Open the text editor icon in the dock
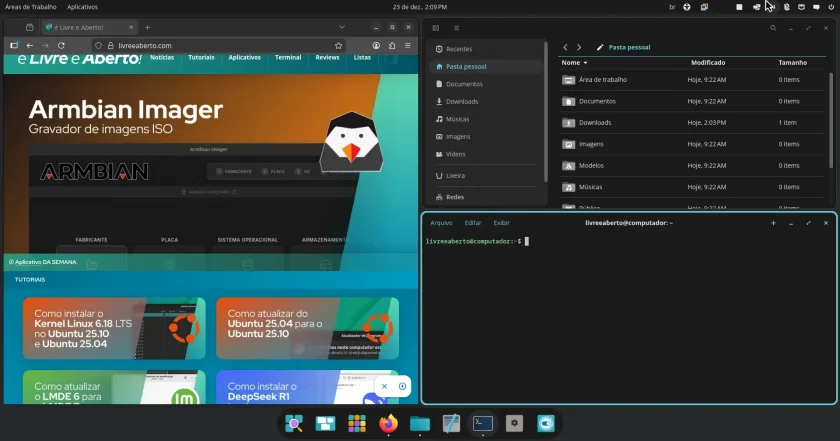The image size is (840, 441). (451, 423)
